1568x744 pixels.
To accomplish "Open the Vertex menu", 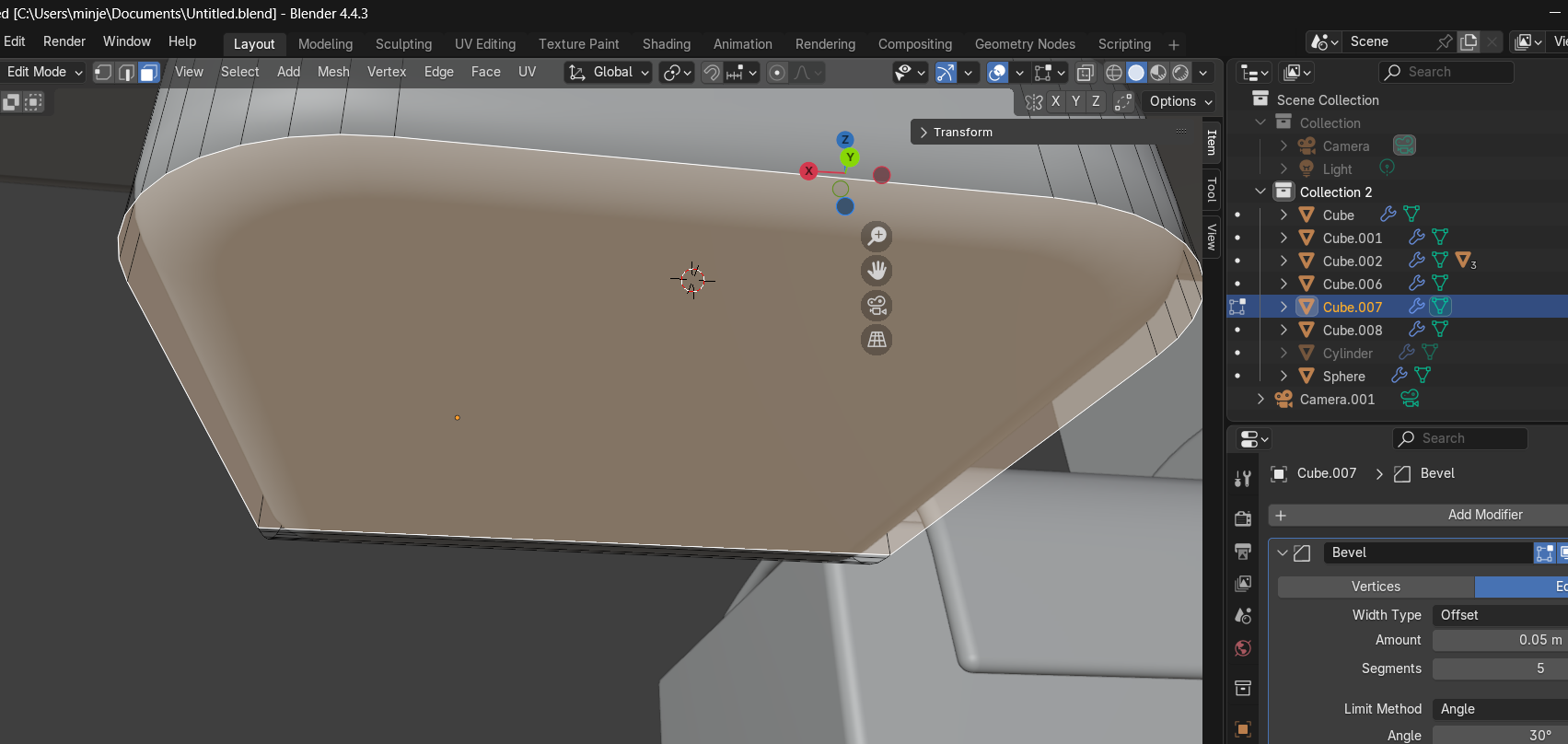I will pos(386,72).
